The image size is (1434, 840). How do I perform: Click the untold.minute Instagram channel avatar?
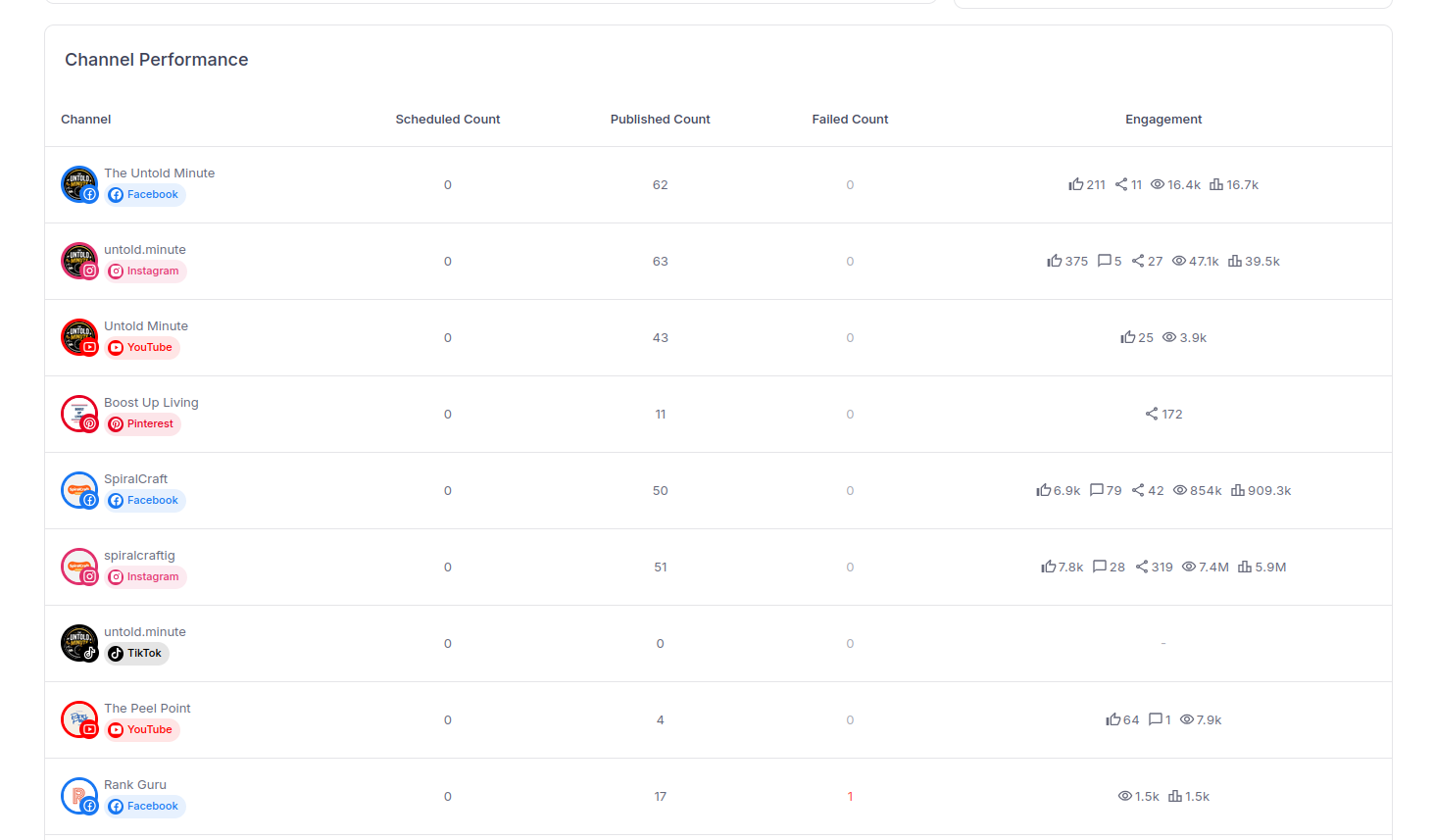tap(79, 261)
